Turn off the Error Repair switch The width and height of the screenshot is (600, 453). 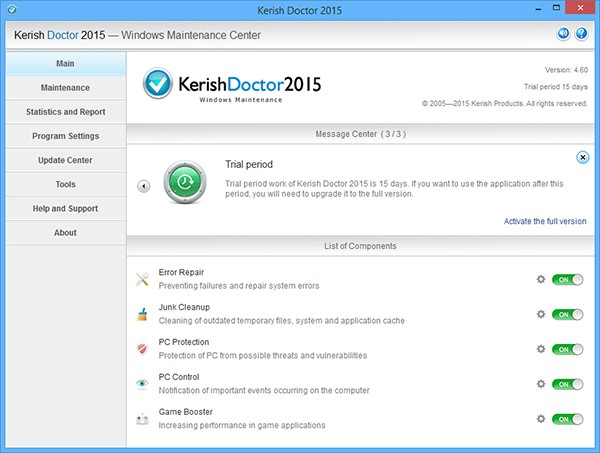coord(567,280)
